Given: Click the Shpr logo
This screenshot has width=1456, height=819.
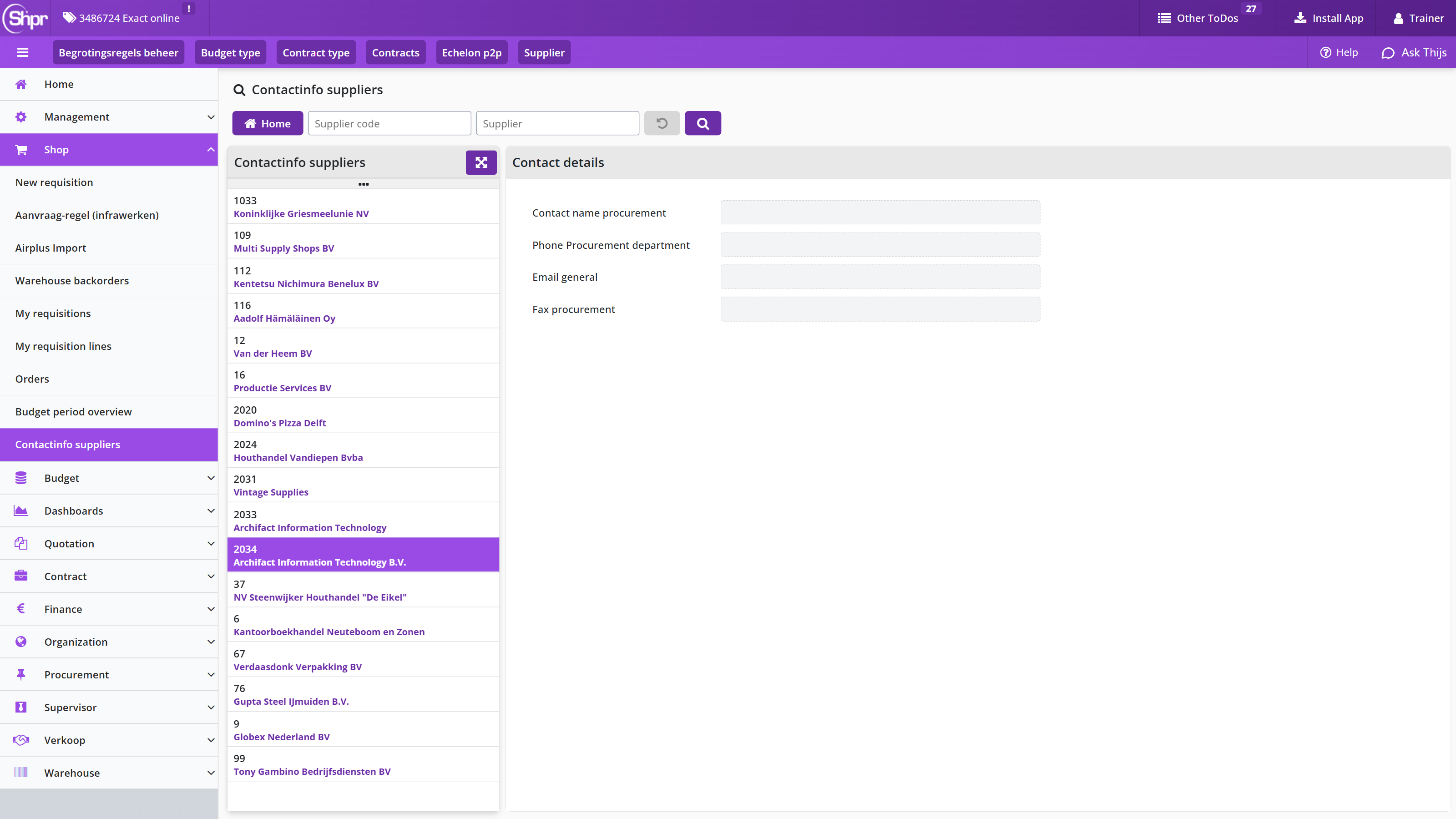Looking at the screenshot, I should [25, 18].
